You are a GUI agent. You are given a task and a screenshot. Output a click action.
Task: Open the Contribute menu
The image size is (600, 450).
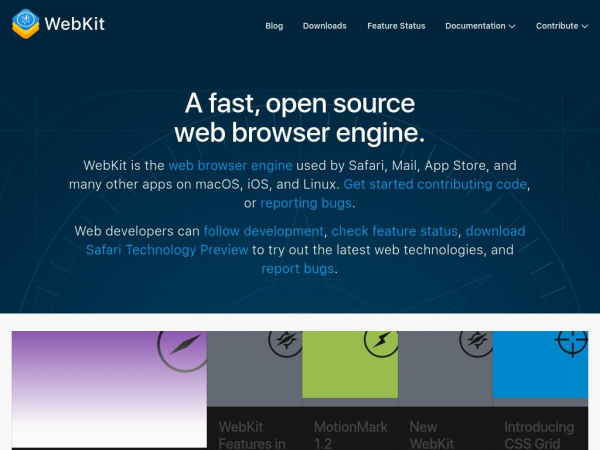(x=561, y=26)
